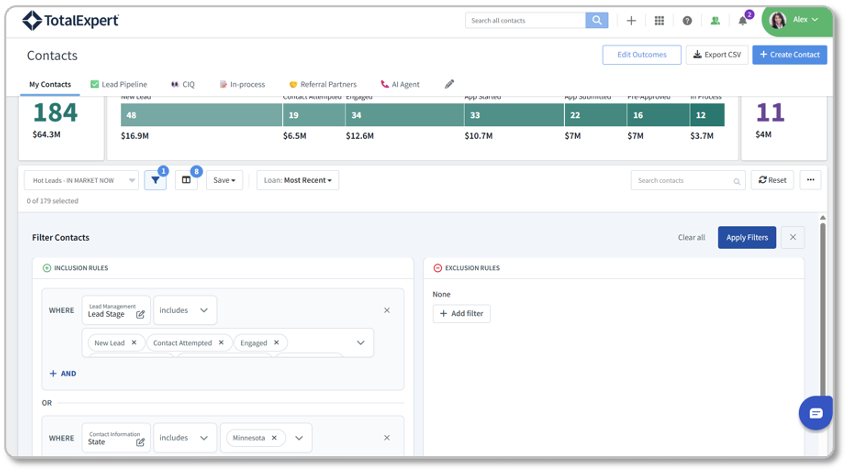Remove the Minnesota state tag
The width and height of the screenshot is (848, 472).
click(274, 437)
